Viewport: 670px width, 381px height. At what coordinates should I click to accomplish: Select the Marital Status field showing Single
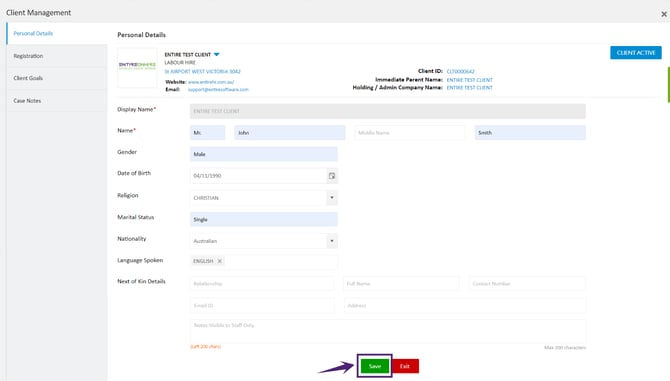(264, 219)
